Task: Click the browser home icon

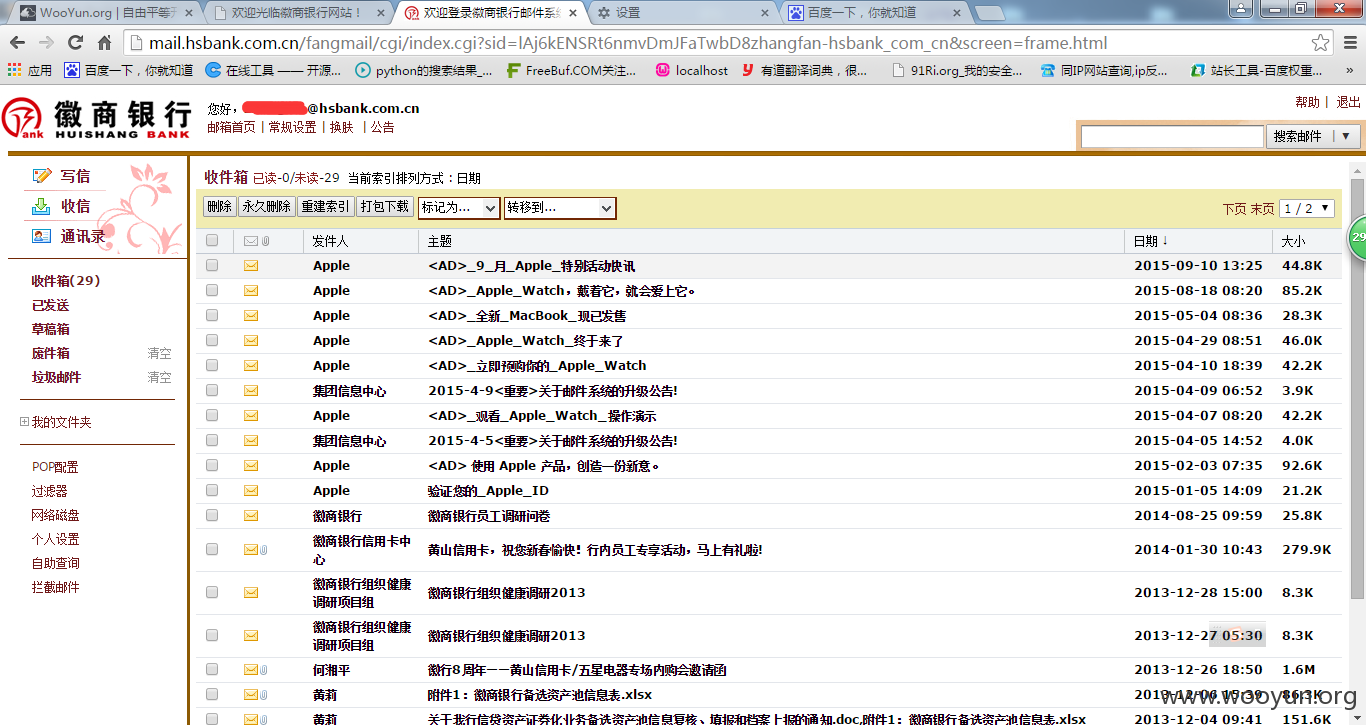Action: tap(104, 43)
